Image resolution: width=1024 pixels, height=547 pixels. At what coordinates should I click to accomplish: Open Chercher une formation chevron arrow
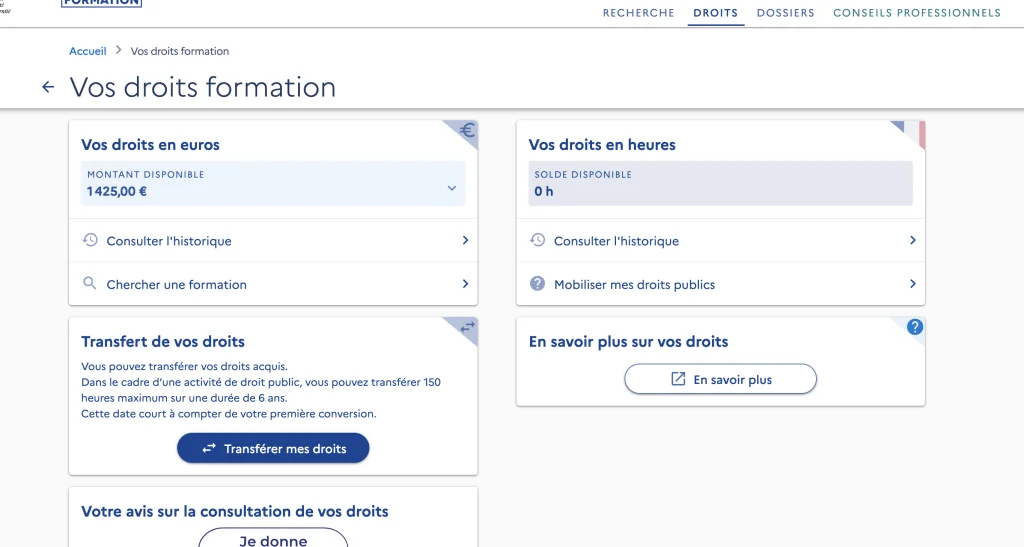[x=465, y=284]
